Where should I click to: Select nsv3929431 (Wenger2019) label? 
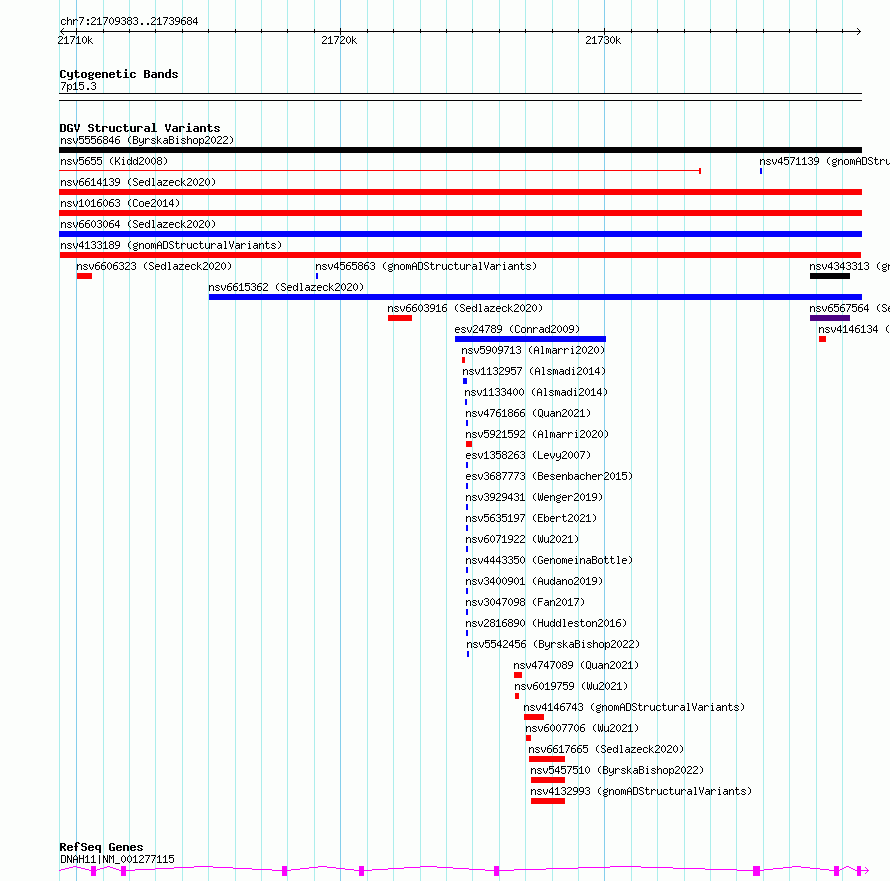pos(534,497)
